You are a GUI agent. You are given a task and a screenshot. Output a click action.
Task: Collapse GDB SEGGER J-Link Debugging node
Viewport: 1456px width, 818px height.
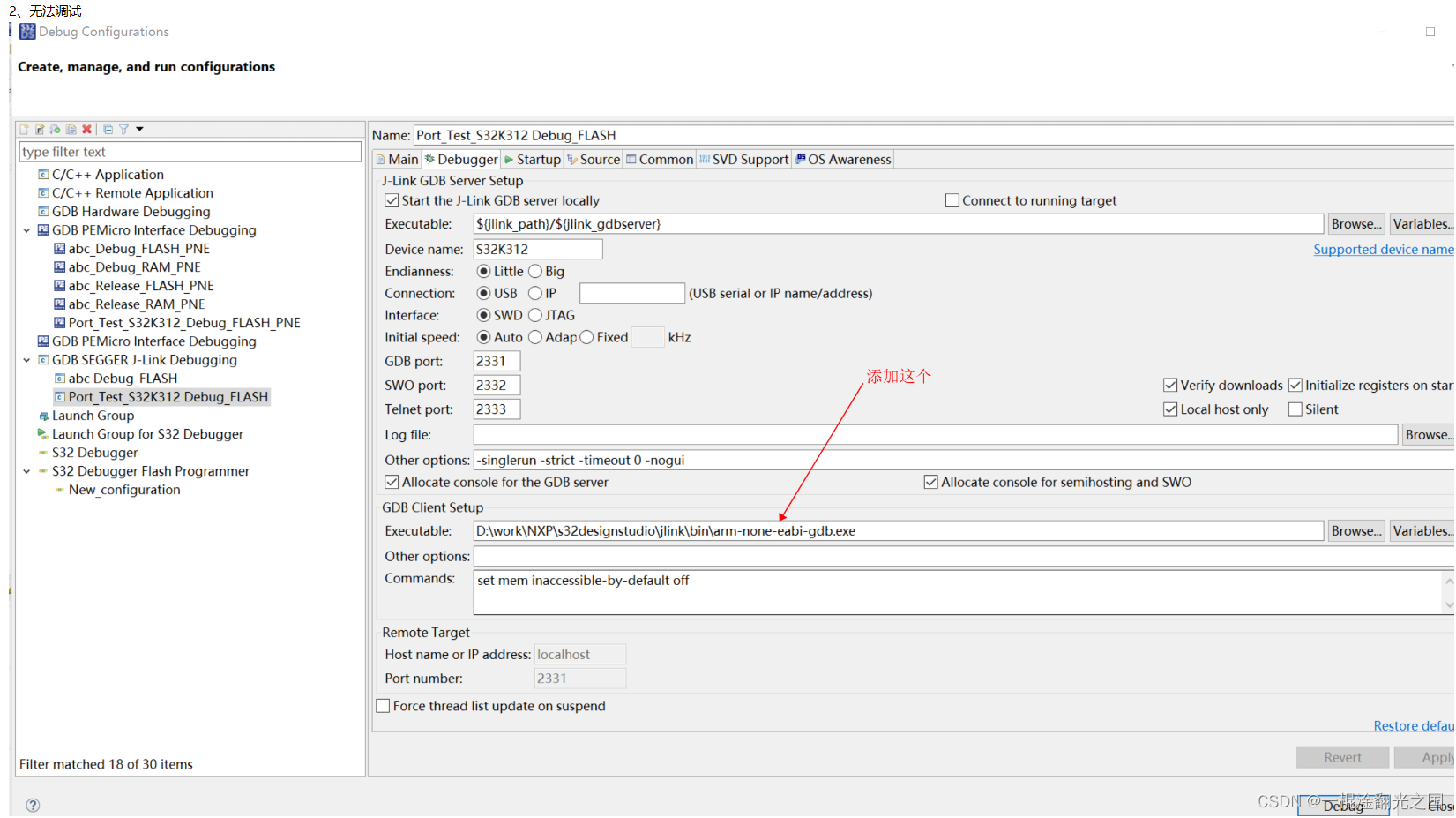pos(26,360)
